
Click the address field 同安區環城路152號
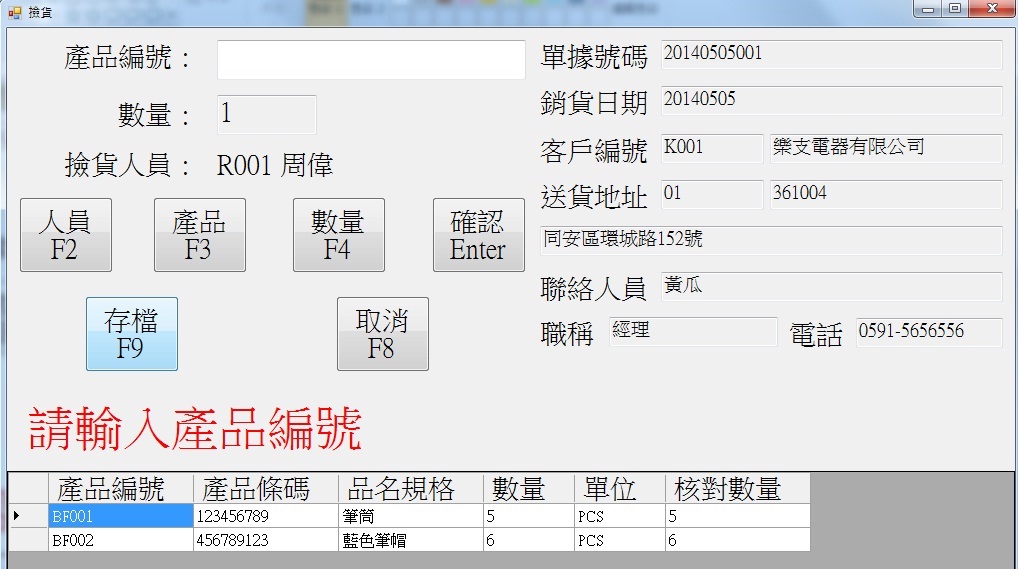(x=770, y=240)
